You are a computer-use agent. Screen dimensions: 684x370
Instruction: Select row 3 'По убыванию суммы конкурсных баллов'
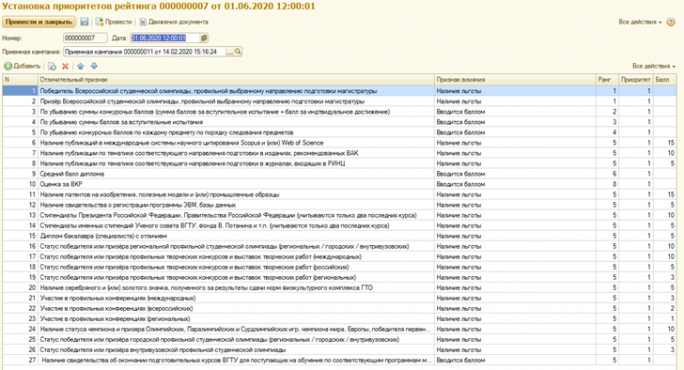pos(339,112)
